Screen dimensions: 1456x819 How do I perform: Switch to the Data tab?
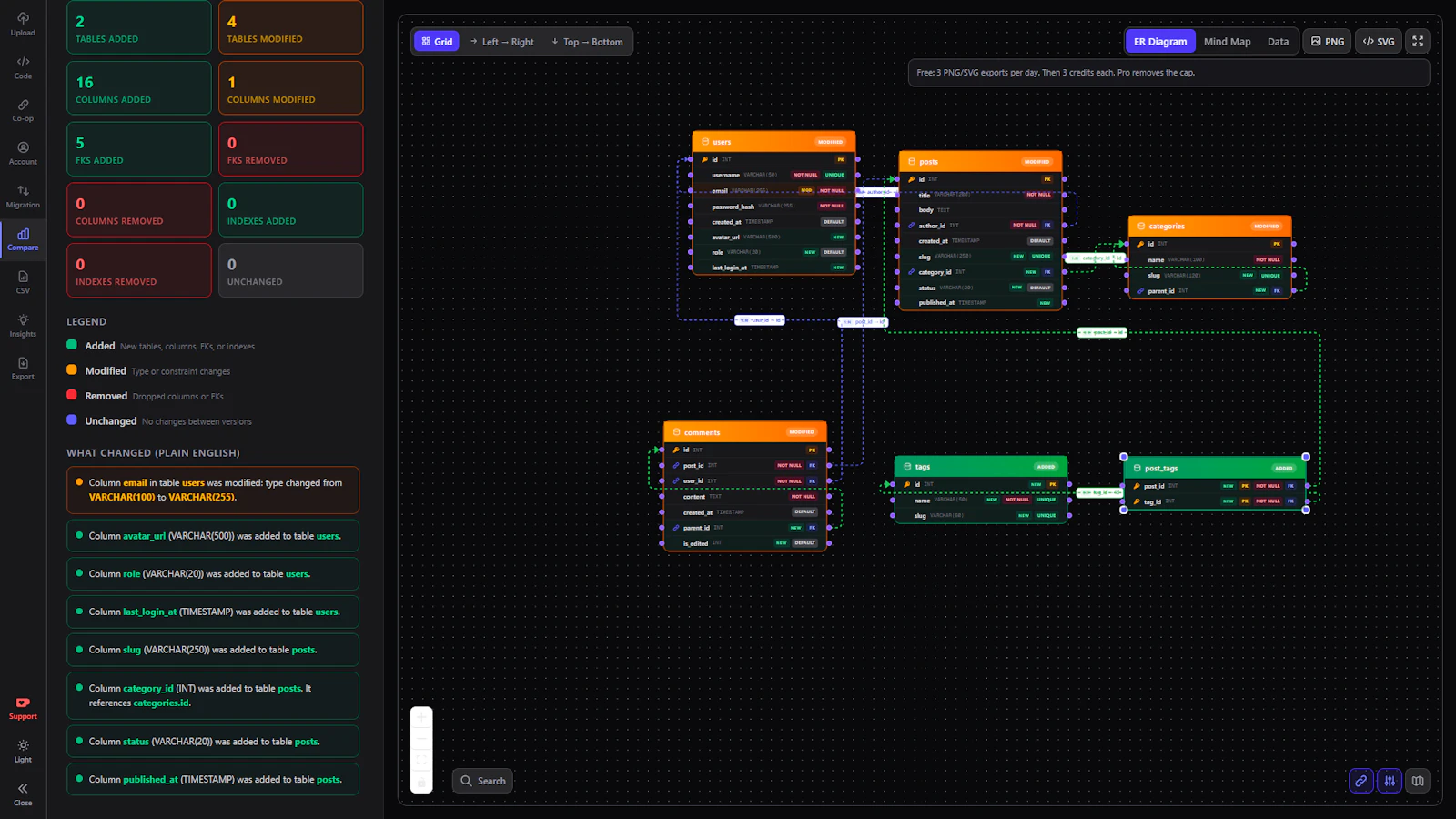[x=1278, y=41]
